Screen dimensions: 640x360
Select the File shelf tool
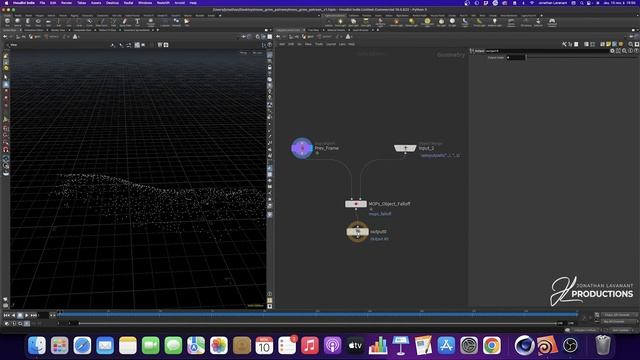tap(187, 22)
